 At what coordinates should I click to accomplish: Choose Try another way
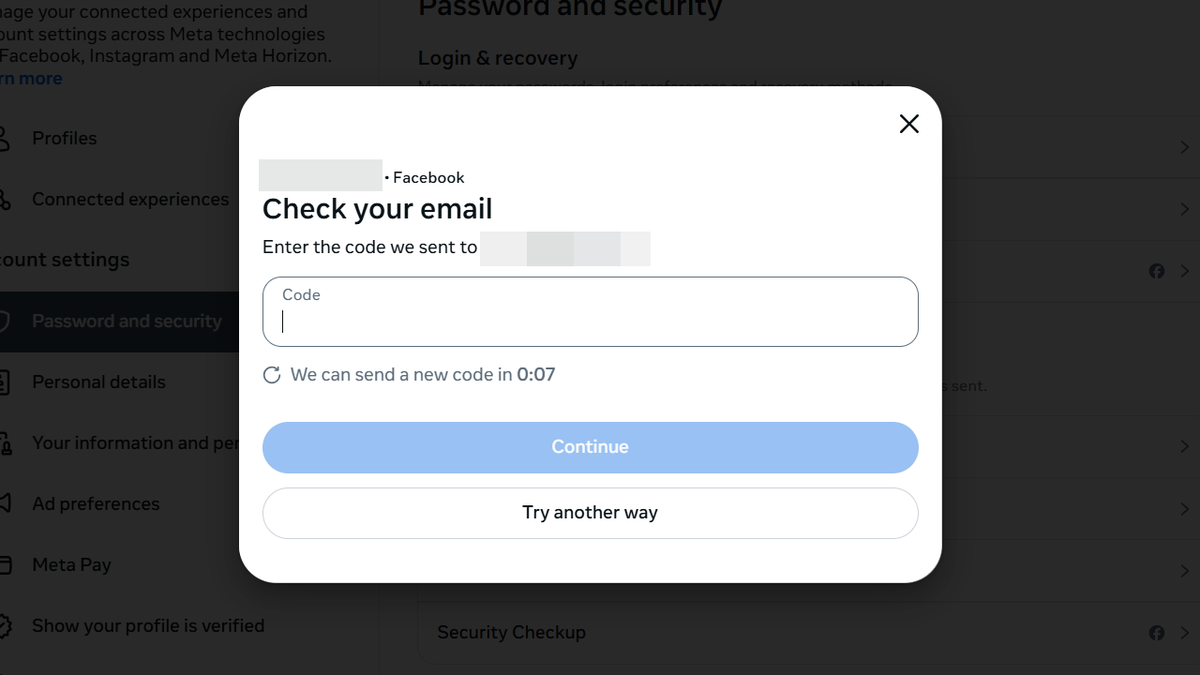click(590, 512)
